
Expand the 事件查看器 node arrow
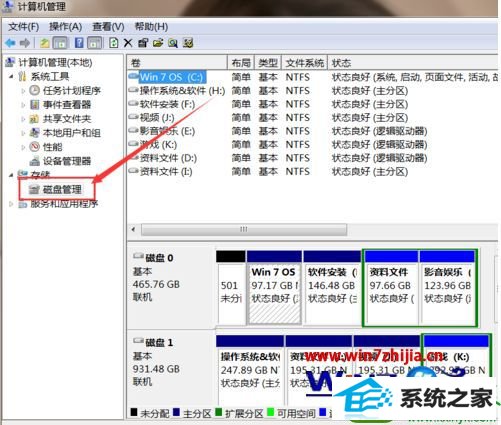[23, 105]
